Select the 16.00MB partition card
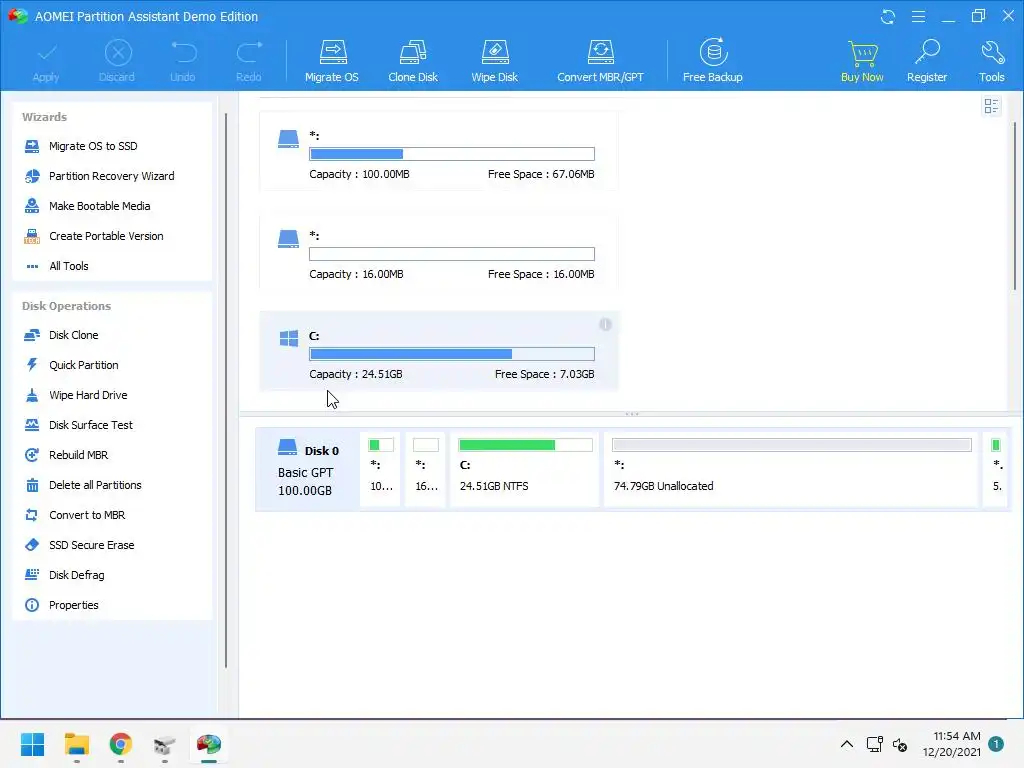 [x=439, y=251]
